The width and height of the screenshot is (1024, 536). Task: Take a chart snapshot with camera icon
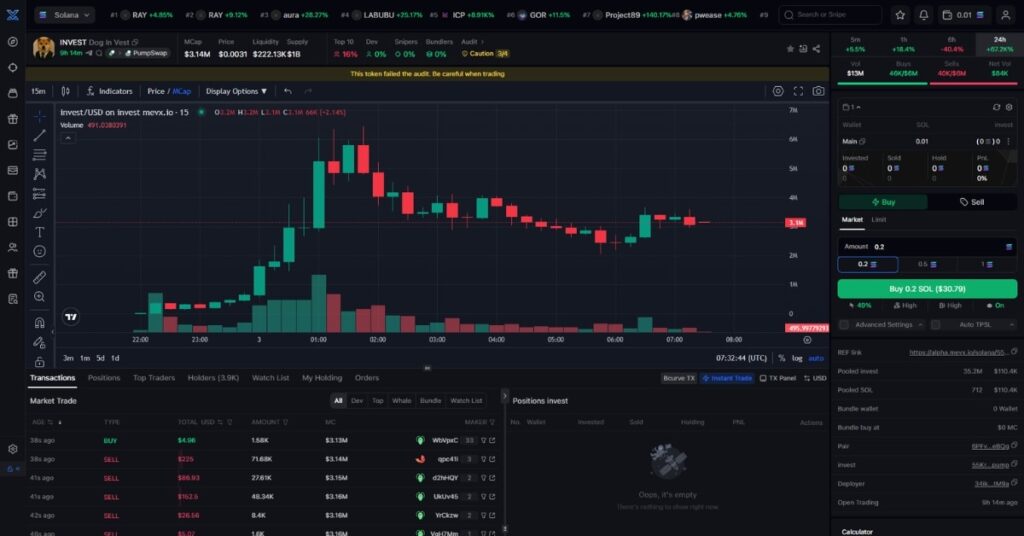pos(818,91)
